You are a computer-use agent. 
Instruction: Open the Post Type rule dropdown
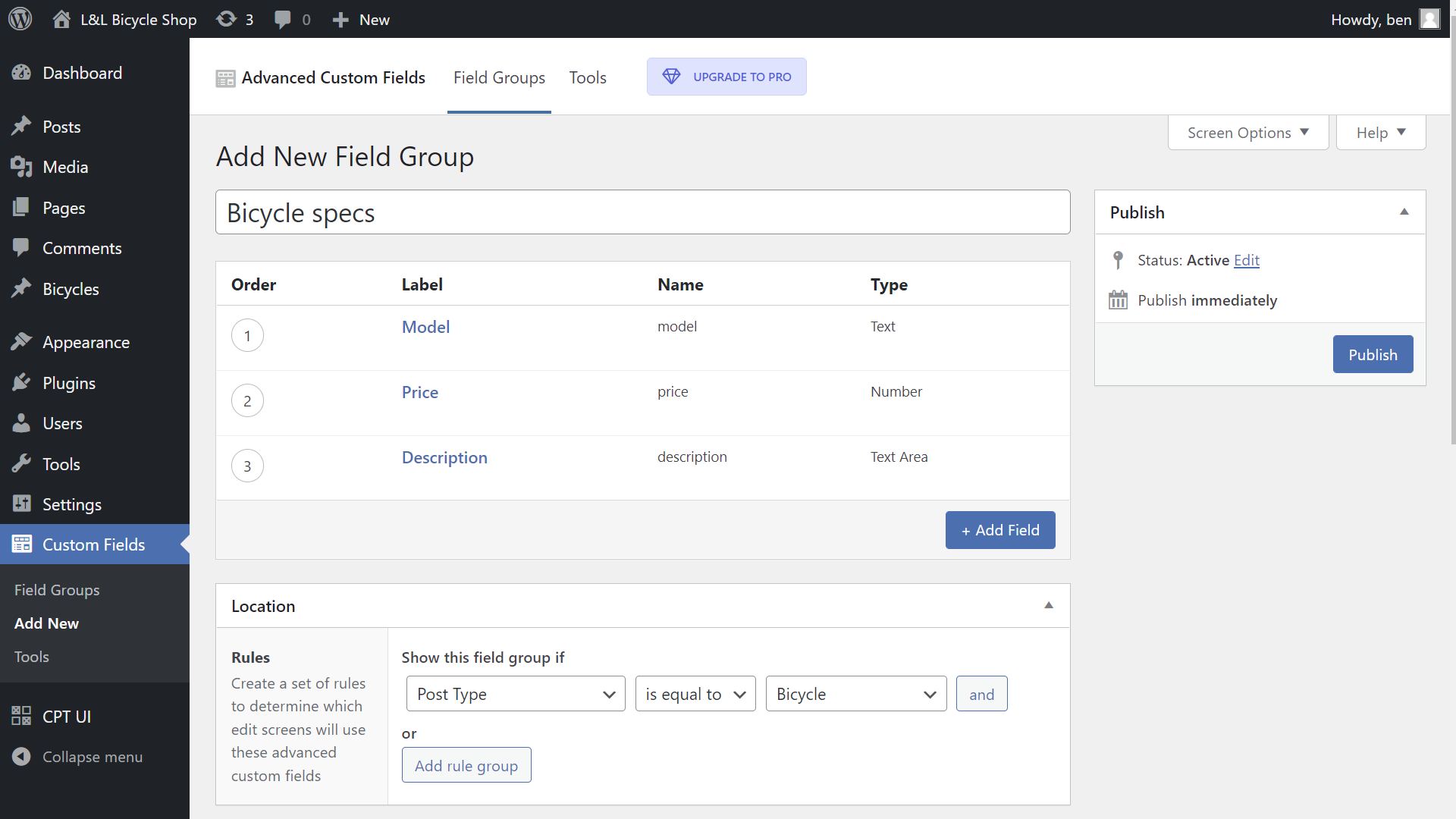pos(515,694)
